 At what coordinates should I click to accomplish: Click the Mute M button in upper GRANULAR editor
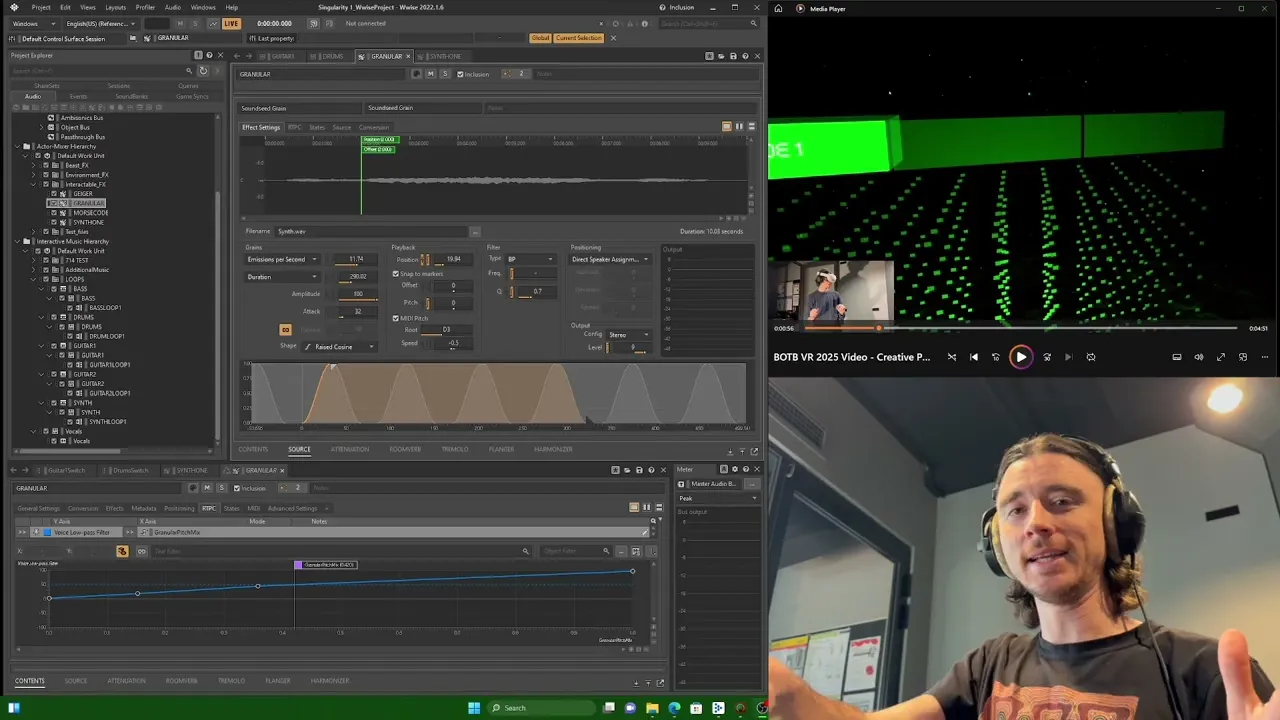431,74
